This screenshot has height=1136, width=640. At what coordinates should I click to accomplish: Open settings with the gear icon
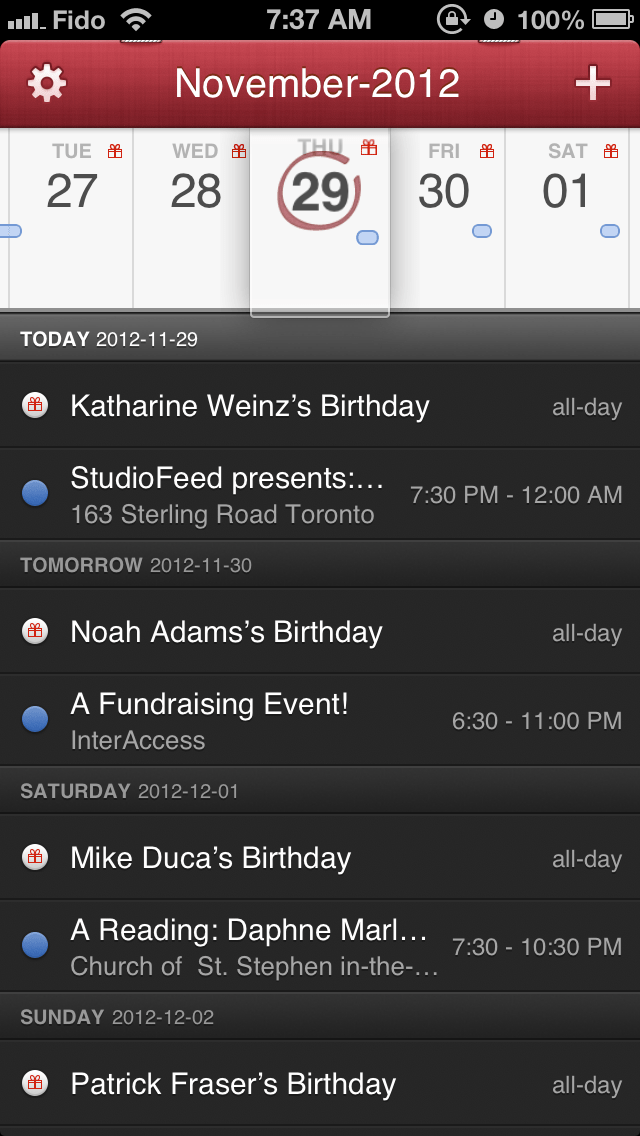[47, 84]
